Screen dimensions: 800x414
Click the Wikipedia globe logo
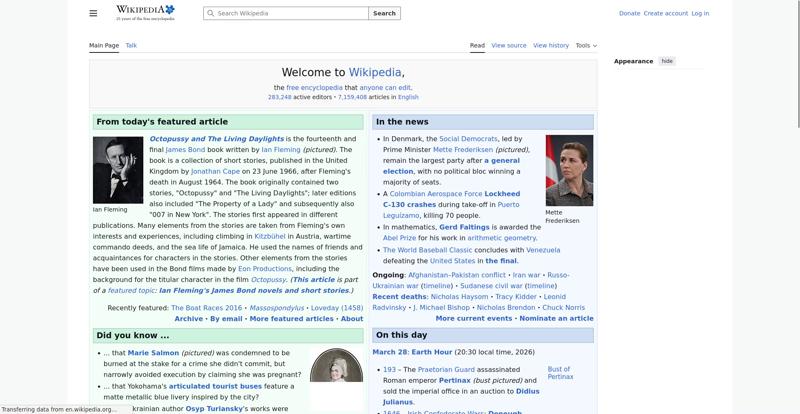(145, 12)
